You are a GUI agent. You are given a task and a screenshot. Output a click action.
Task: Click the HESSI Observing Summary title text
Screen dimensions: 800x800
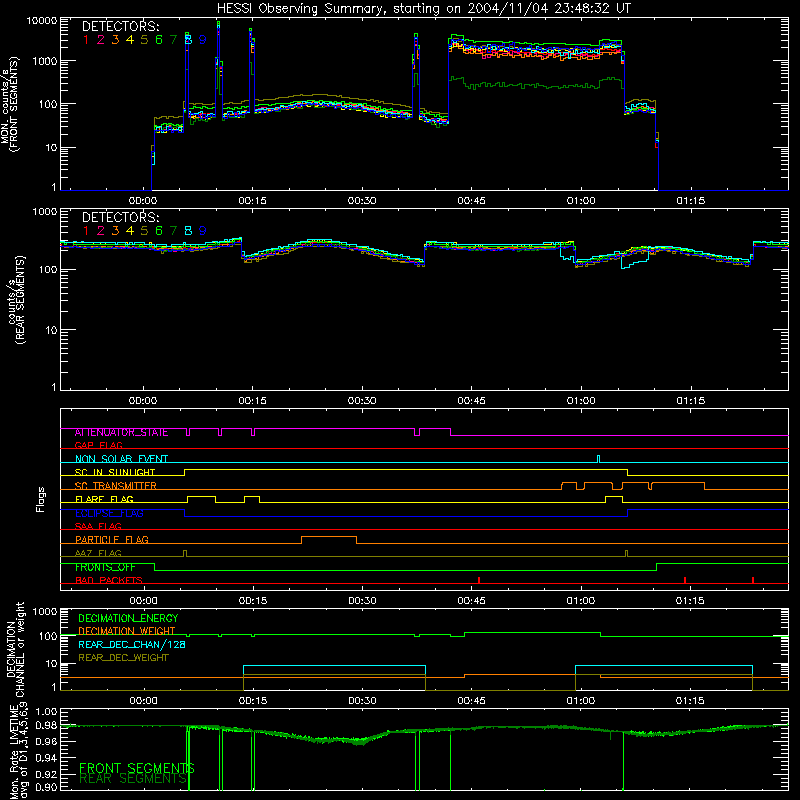(423, 8)
